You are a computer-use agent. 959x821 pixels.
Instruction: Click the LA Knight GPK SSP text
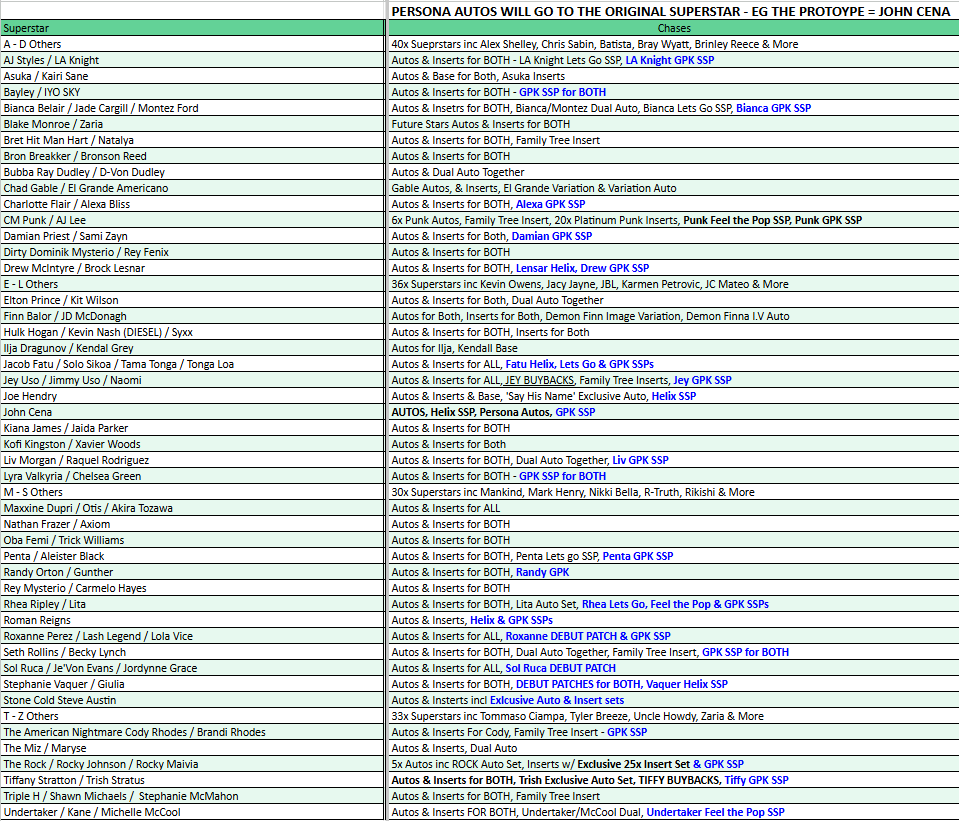pyautogui.click(x=669, y=60)
